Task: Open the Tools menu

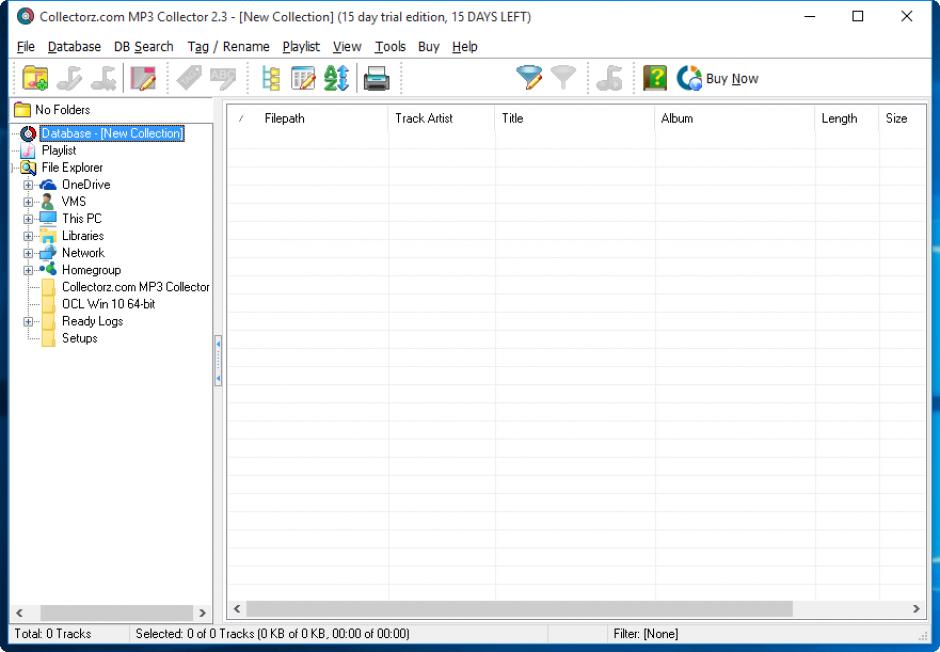Action: [390, 47]
